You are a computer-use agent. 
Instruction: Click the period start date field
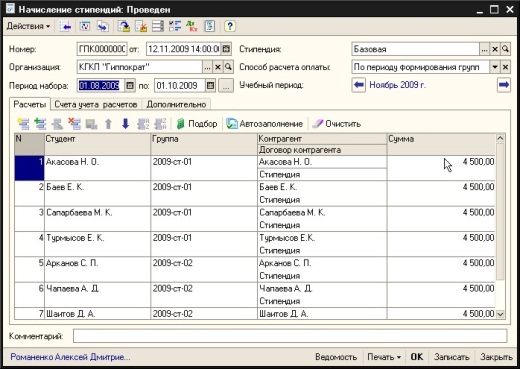[101, 86]
